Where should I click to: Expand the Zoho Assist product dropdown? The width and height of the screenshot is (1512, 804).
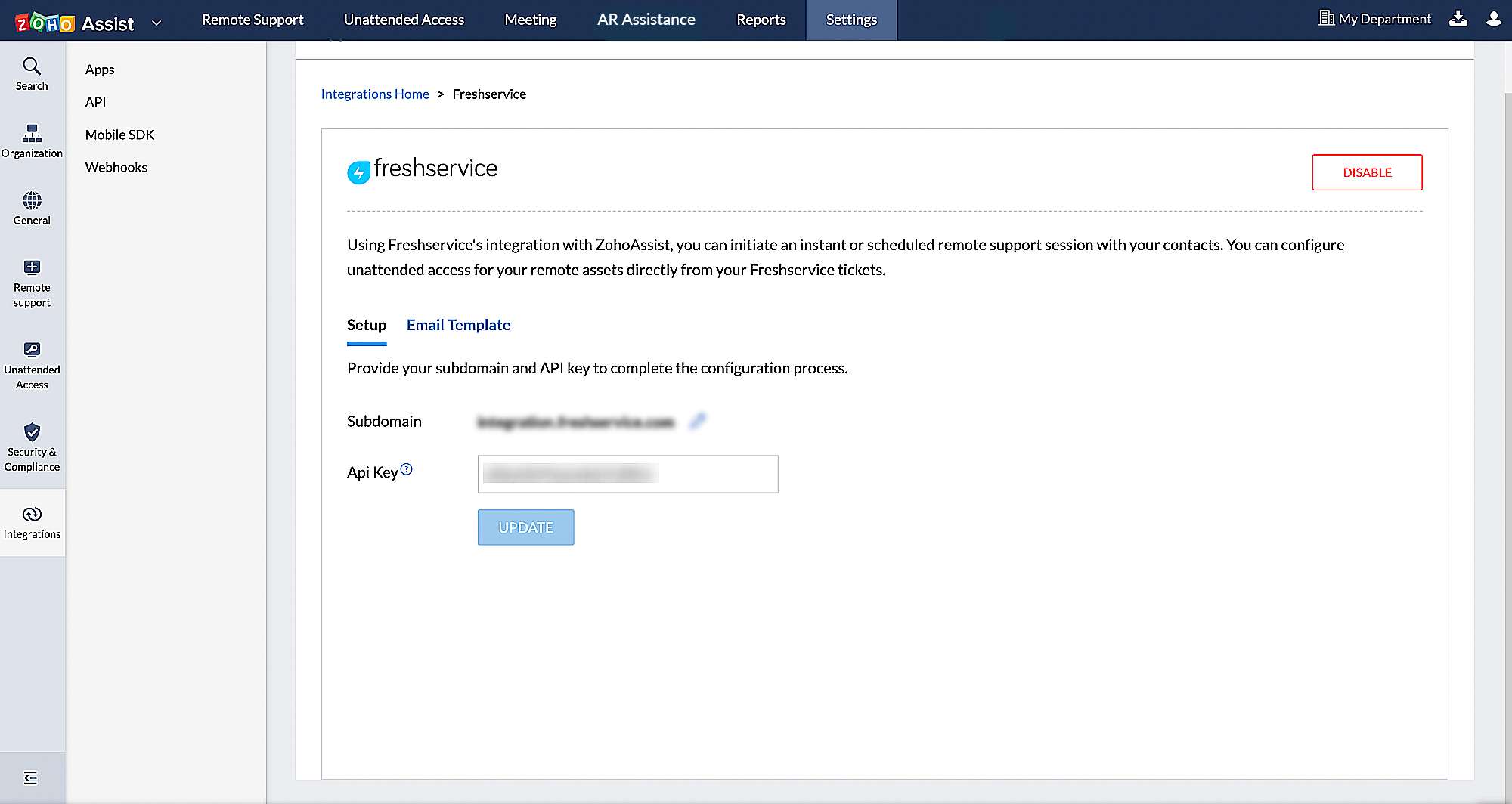(x=156, y=23)
